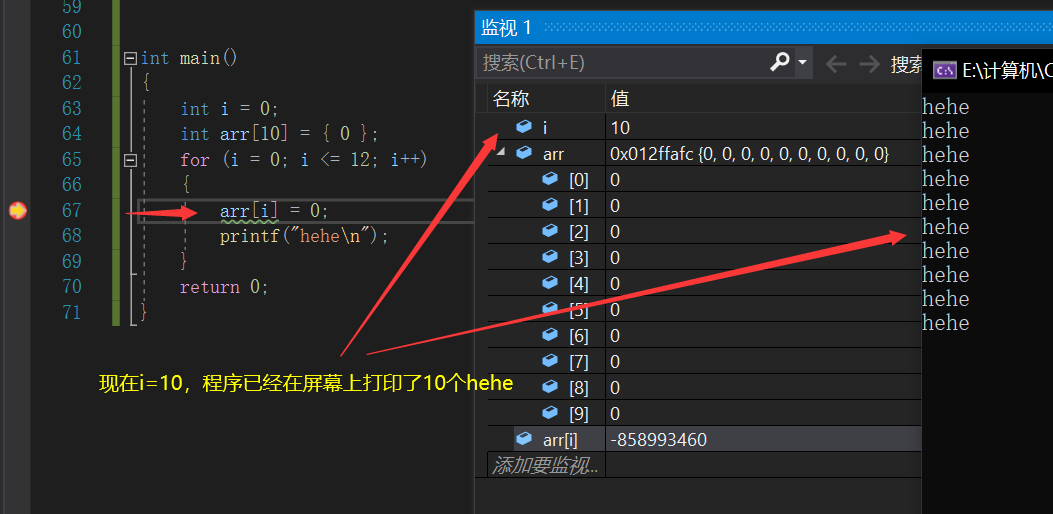Click the search magnifier icon in Watch window
Viewport: 1053px width, 514px height.
[x=779, y=62]
